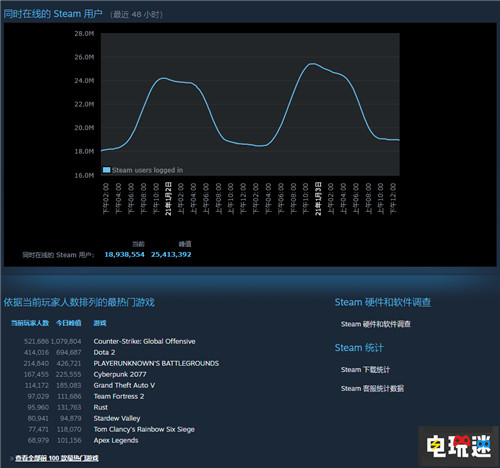Click the peak users value 25,413,392
This screenshot has height=468, width=500.
(171, 255)
